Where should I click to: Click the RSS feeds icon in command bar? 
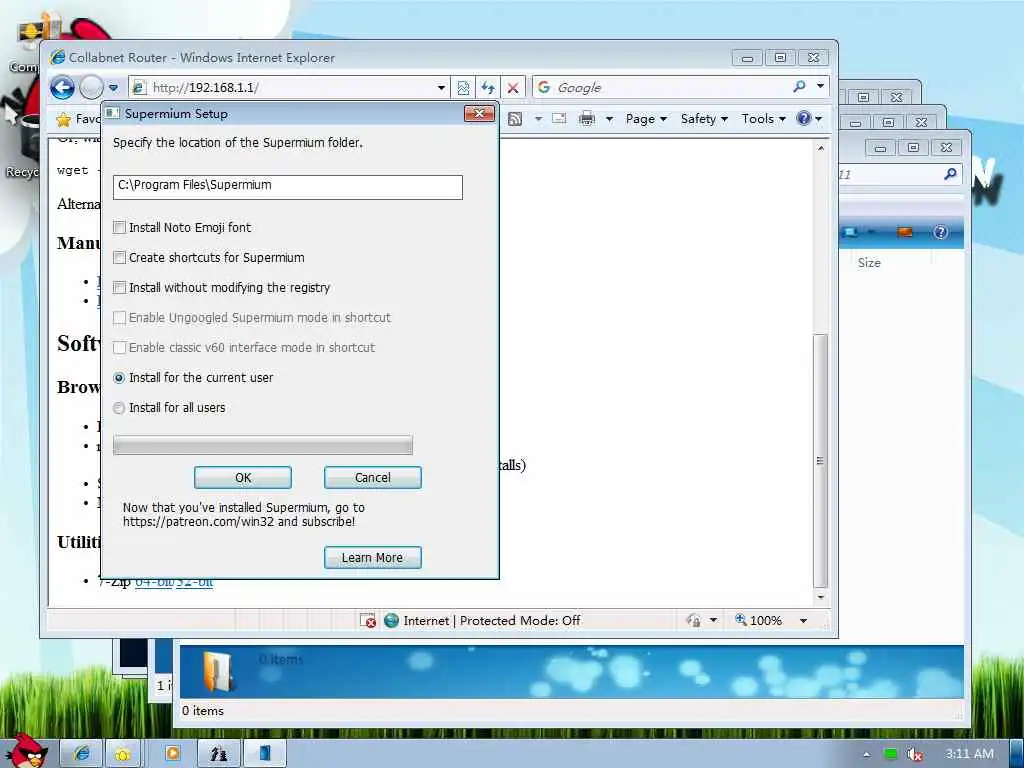tap(515, 119)
